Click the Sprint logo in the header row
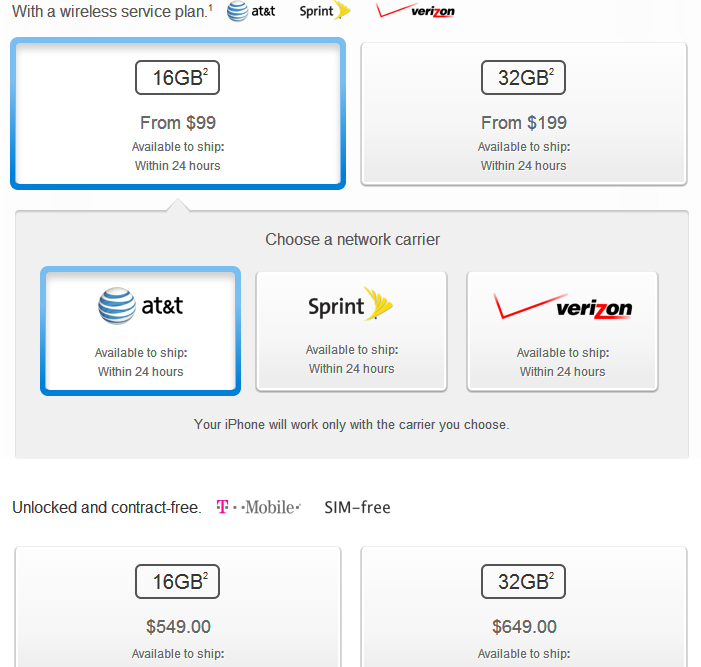701x667 pixels. (x=325, y=11)
